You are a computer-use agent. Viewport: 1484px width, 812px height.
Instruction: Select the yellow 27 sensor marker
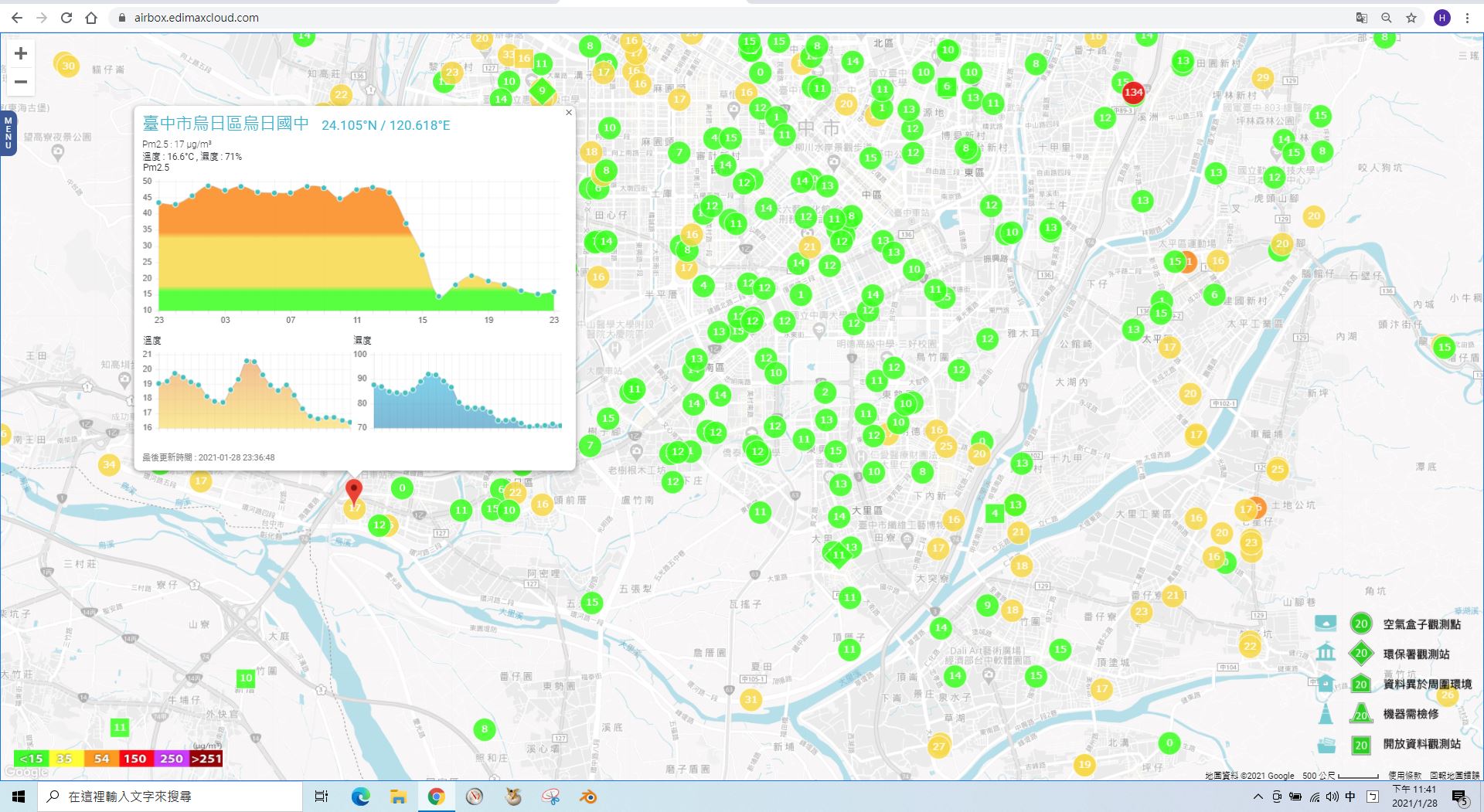(938, 746)
